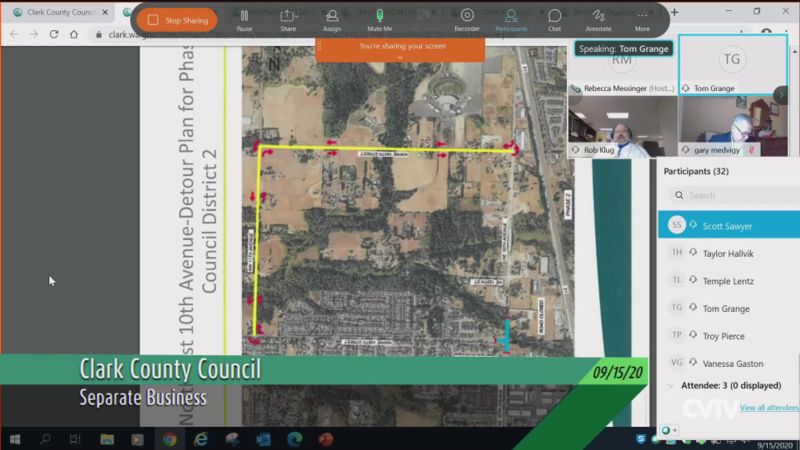
Task: Open the Share options icon
Action: pyautogui.click(x=288, y=19)
